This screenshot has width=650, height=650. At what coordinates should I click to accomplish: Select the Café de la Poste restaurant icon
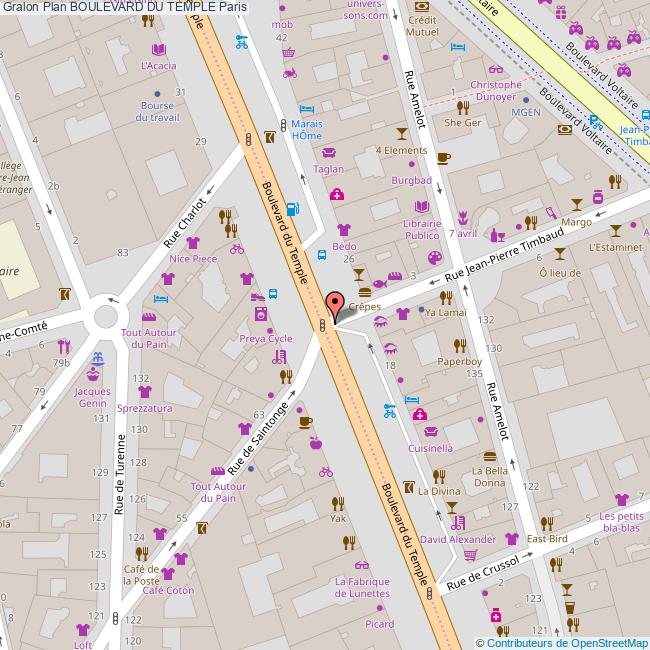(143, 551)
